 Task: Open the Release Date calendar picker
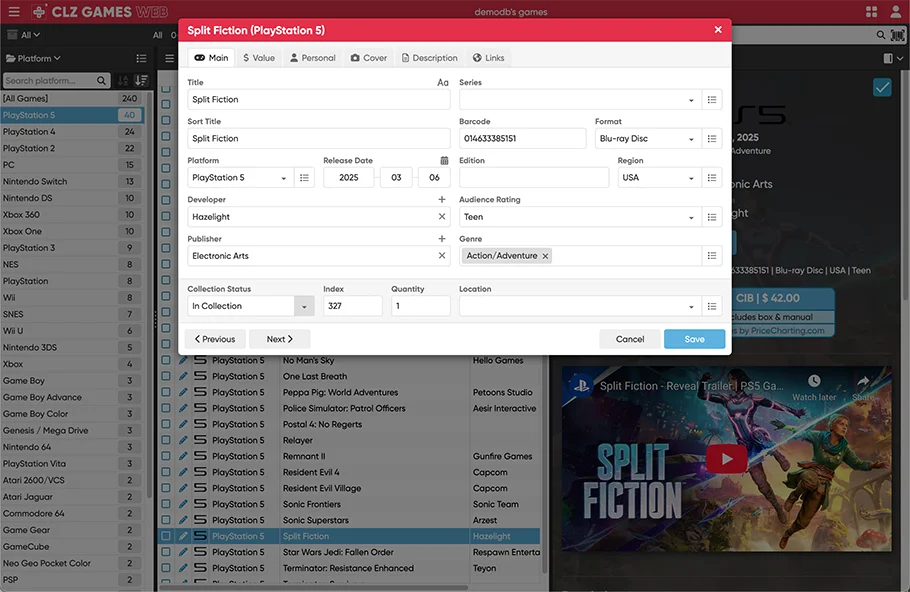[x=444, y=160]
